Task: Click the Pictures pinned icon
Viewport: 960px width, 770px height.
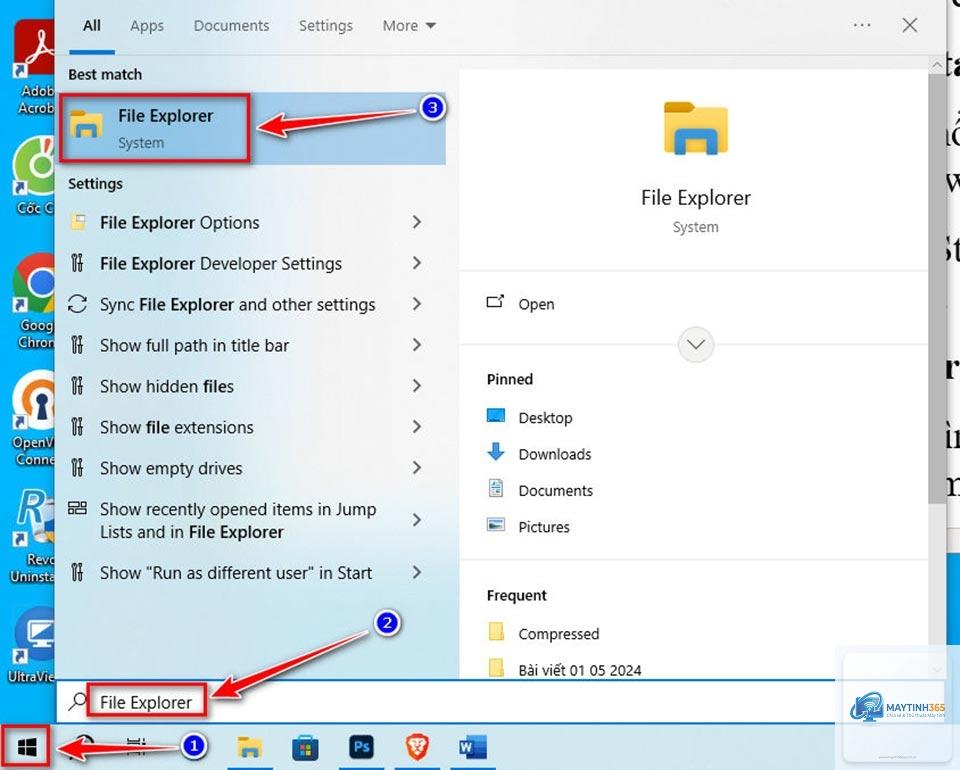Action: (x=495, y=525)
